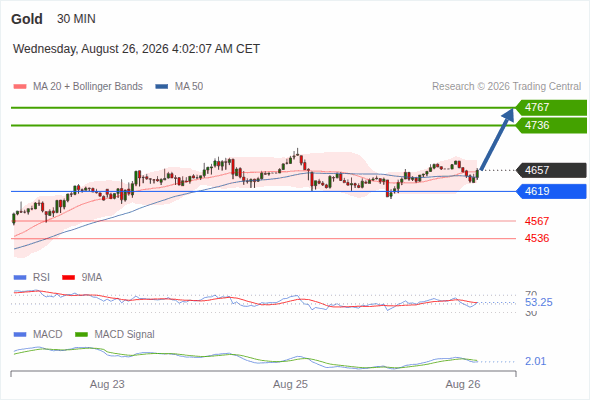Click the green MACD Signal legend swatch
This screenshot has width=590, height=400.
point(82,335)
